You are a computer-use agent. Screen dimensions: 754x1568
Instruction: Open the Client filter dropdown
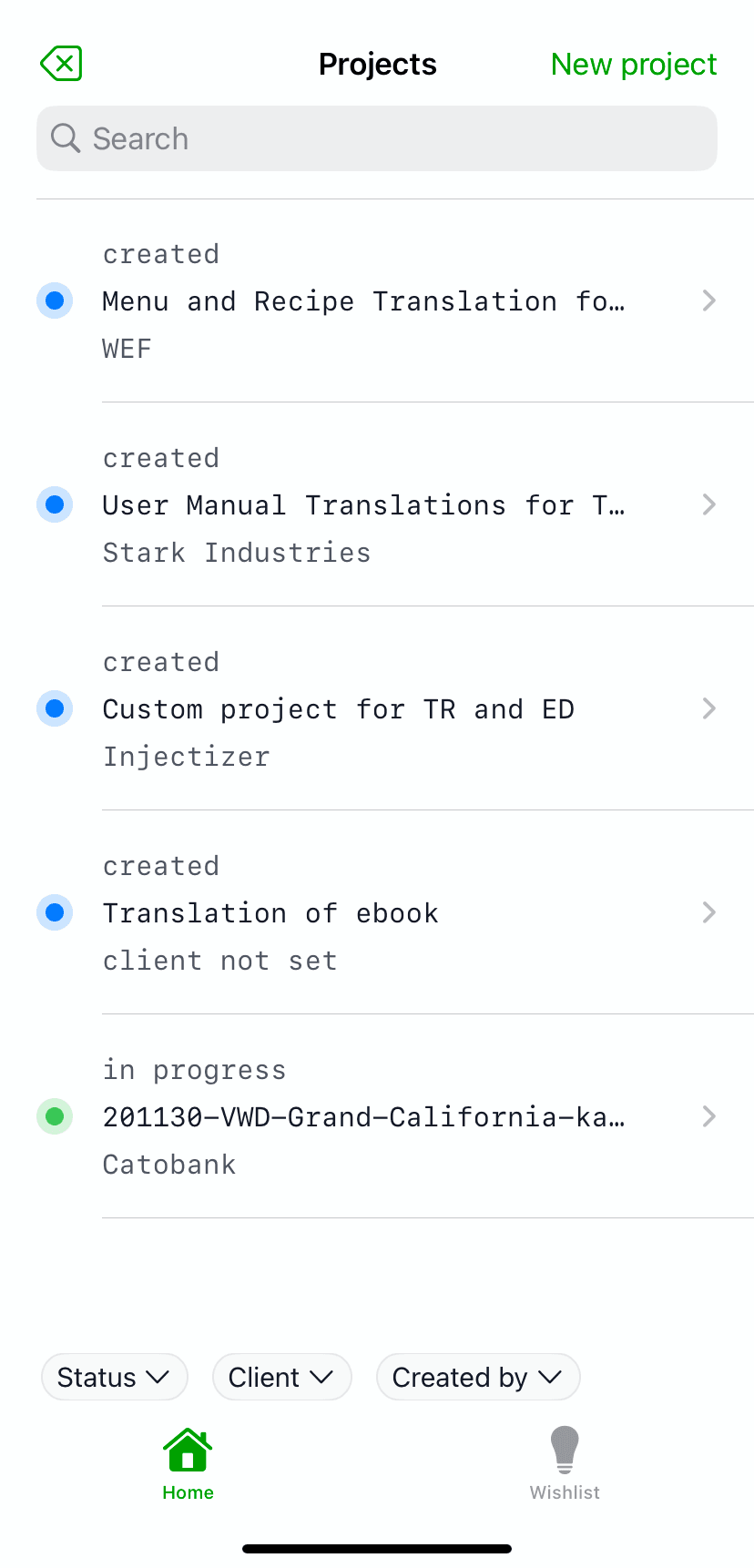281,1377
